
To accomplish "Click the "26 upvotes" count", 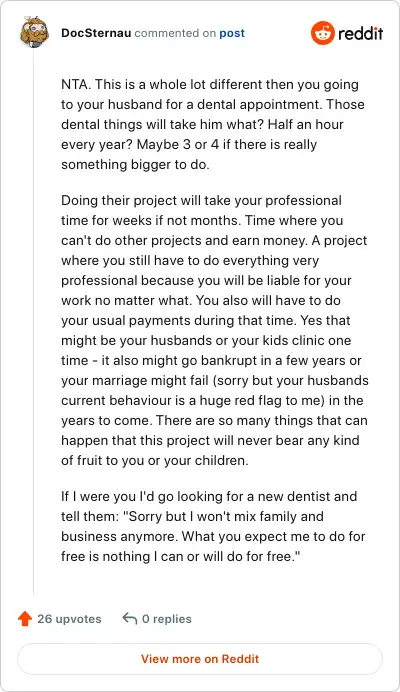I will (69, 619).
